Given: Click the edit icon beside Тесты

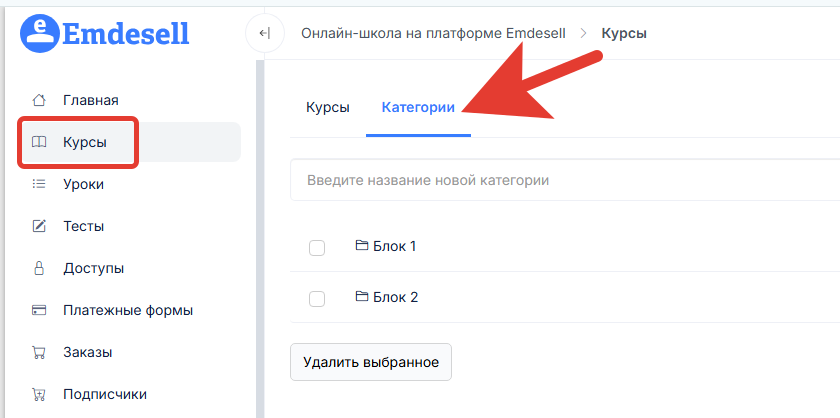Looking at the screenshot, I should (x=39, y=226).
